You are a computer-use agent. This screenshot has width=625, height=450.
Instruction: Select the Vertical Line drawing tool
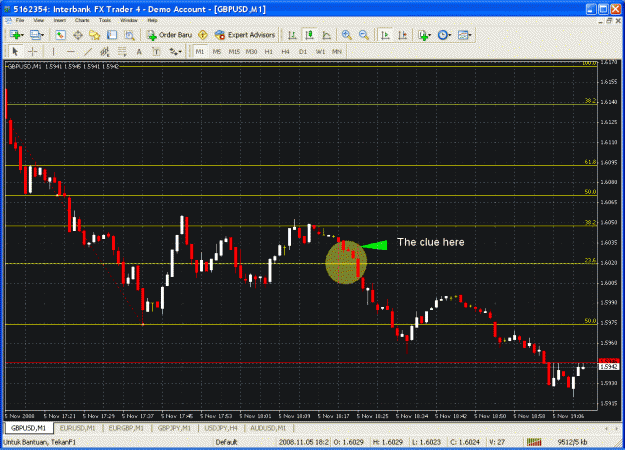53,51
